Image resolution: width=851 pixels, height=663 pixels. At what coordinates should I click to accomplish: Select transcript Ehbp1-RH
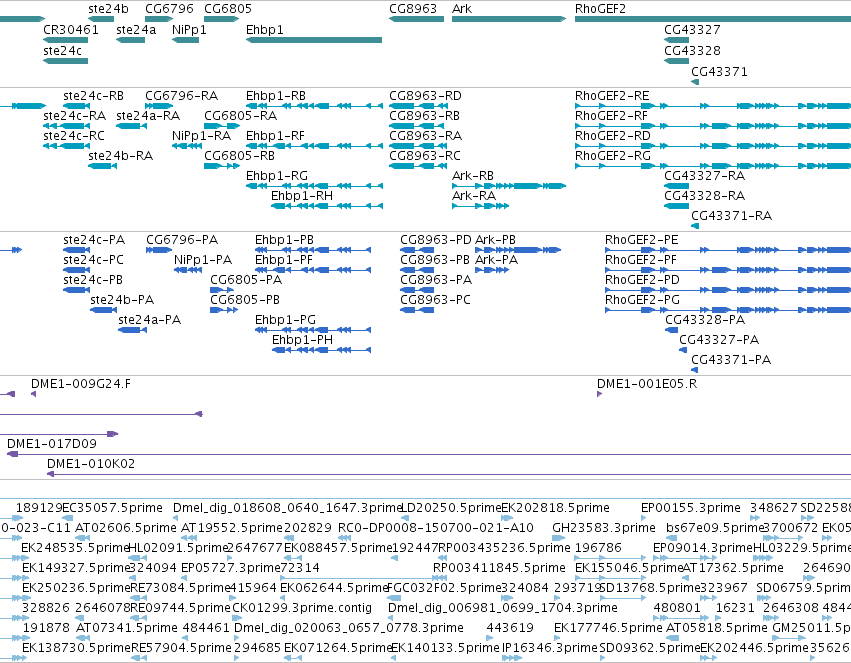tap(302, 195)
